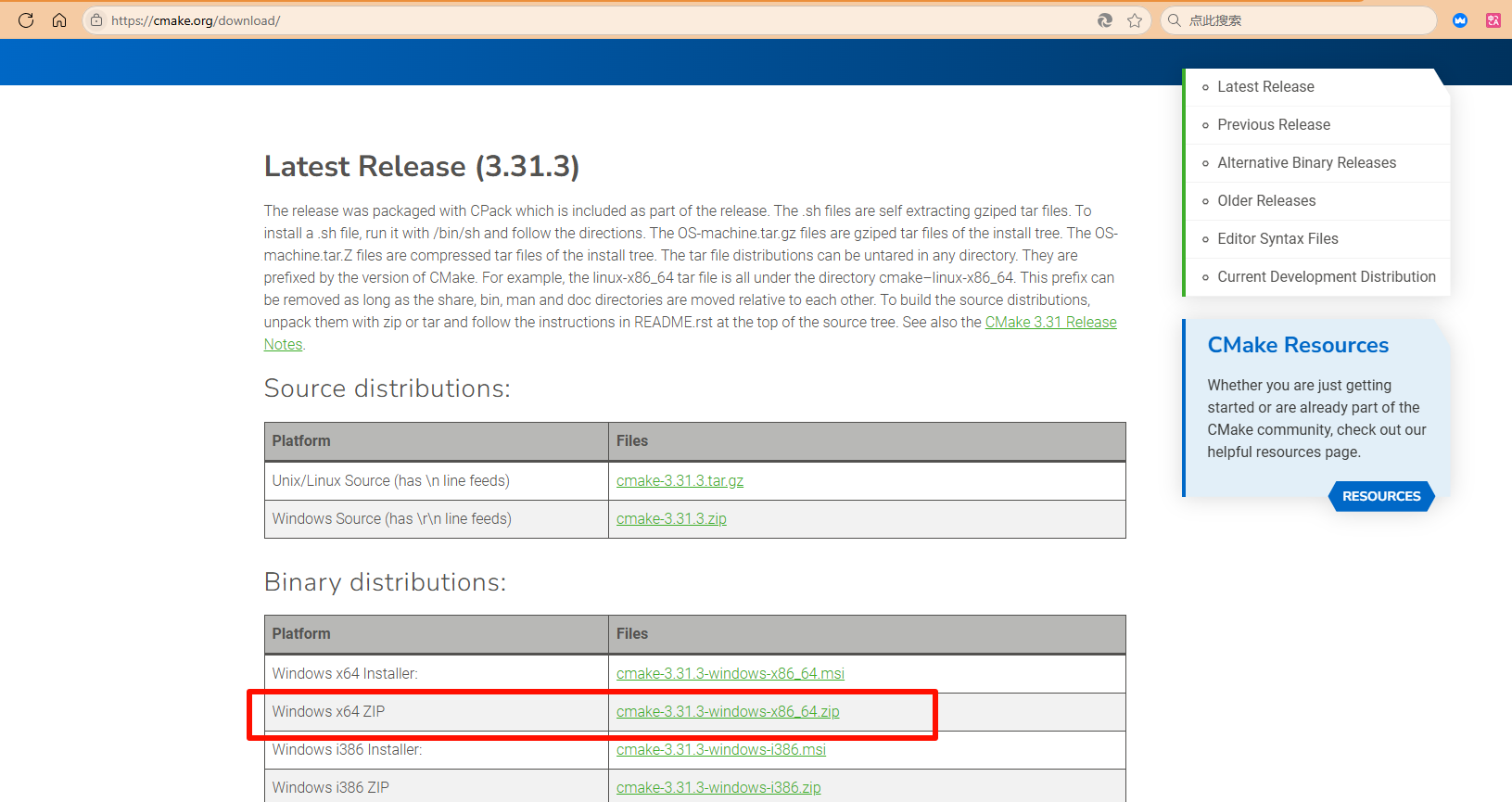The image size is (1512, 802).
Task: Open Editor Syntax Files sidebar entry
Action: click(x=1277, y=239)
